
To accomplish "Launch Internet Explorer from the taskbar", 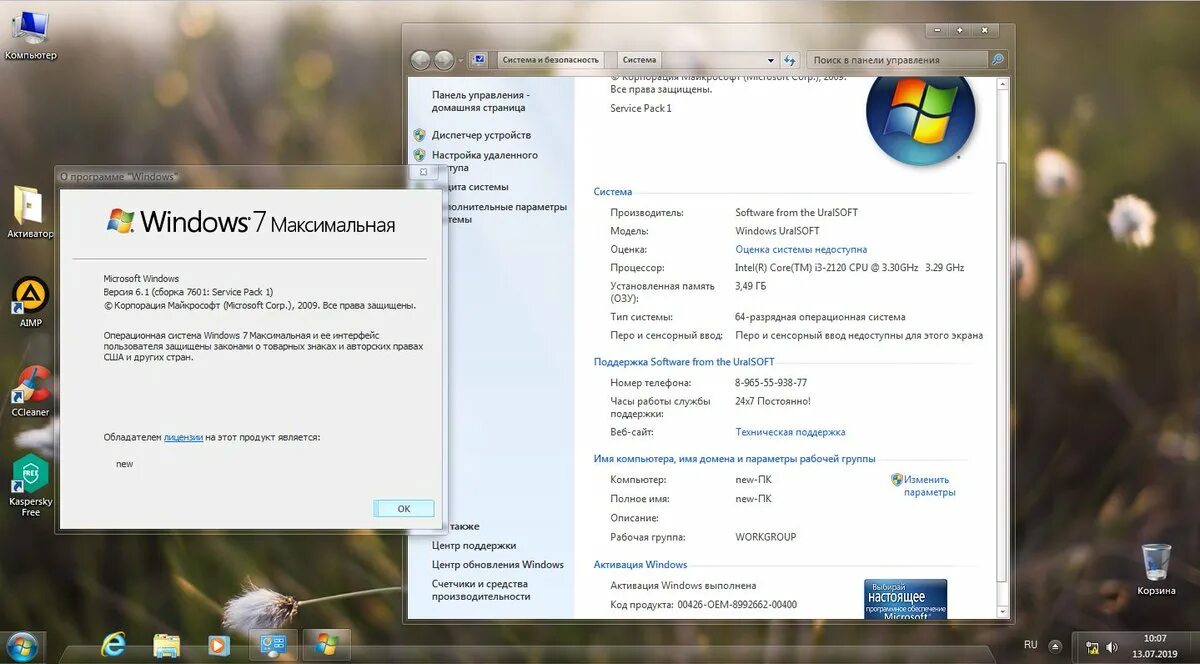I will coord(113,645).
